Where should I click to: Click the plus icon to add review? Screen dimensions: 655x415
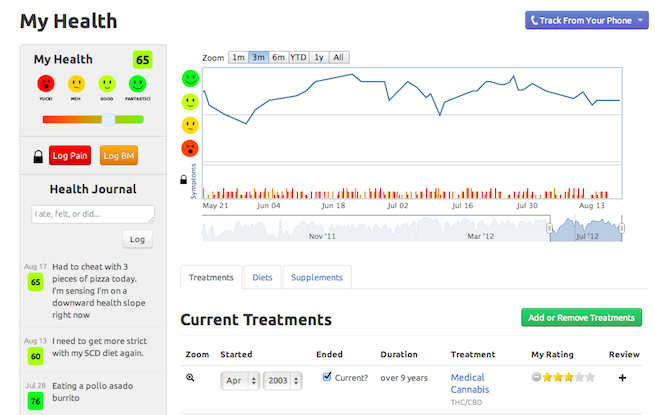point(623,378)
